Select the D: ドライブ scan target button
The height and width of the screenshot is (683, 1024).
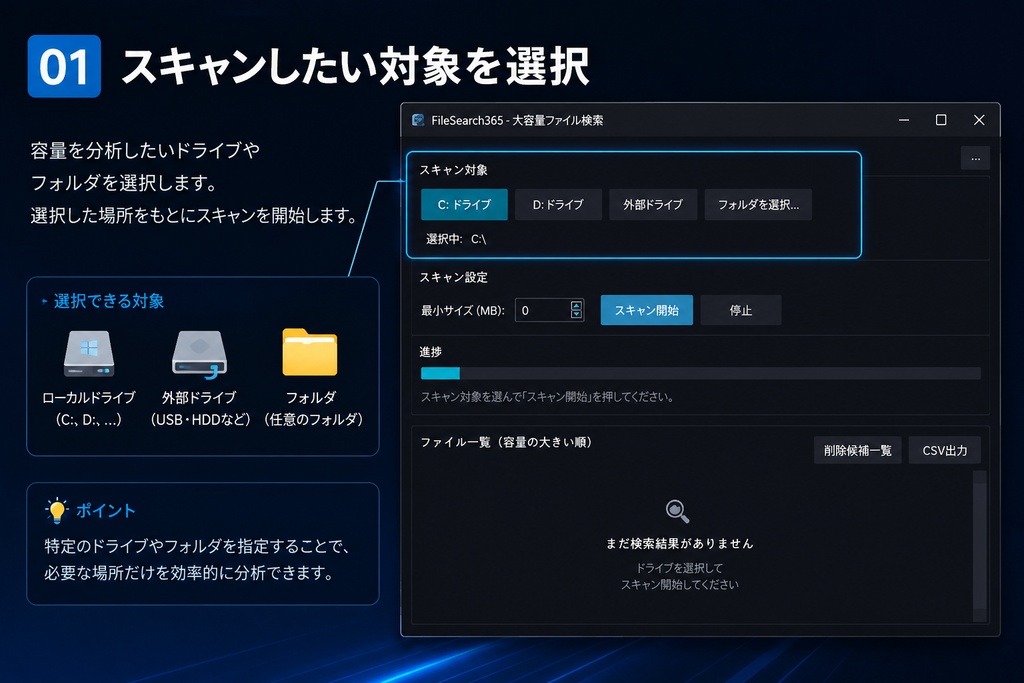[558, 204]
